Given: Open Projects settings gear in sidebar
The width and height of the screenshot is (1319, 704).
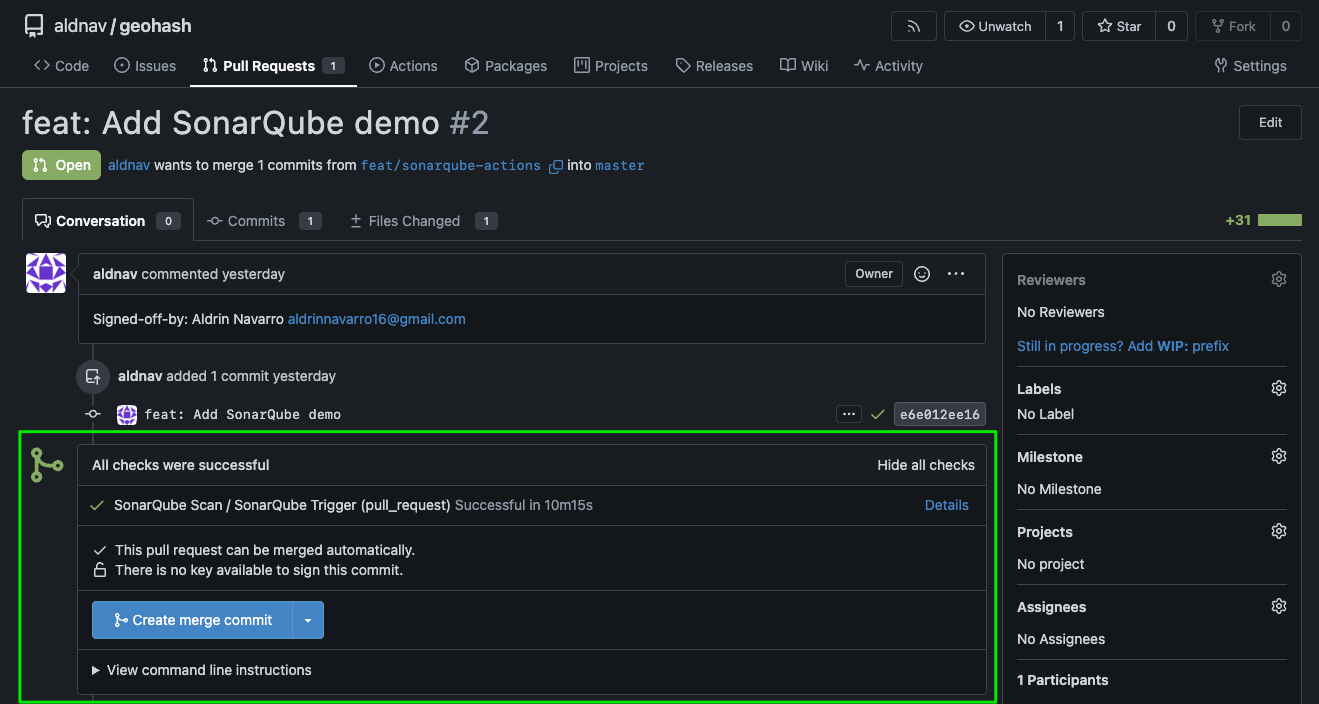Looking at the screenshot, I should tap(1278, 531).
